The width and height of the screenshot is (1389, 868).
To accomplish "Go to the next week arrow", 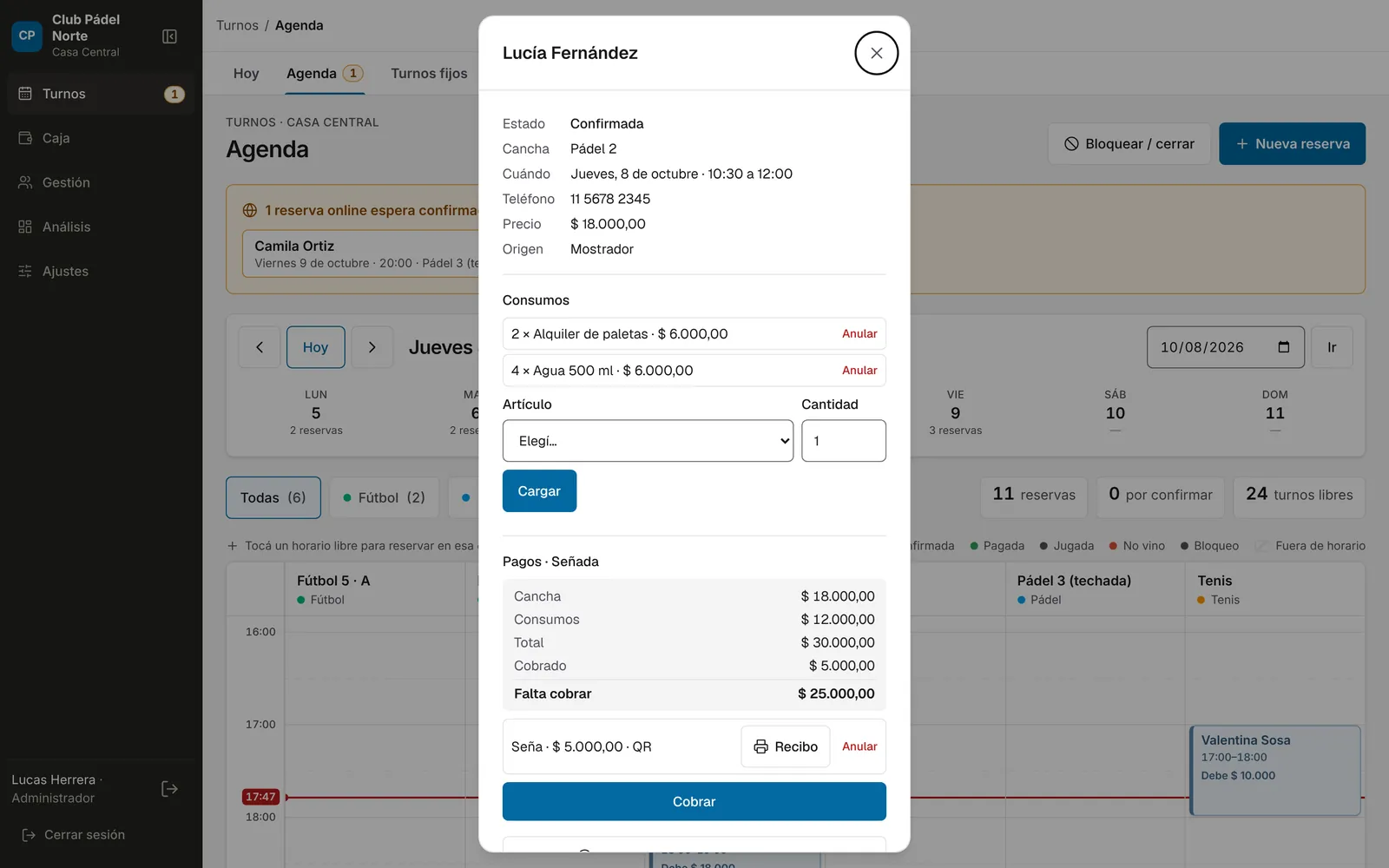I will [372, 347].
